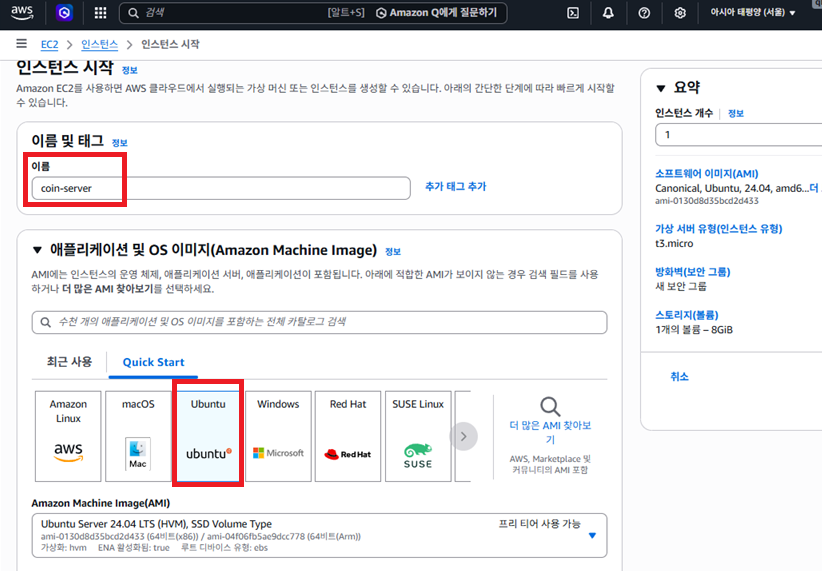Open the Asia Pacific (Seoul) region dropdown
This screenshot has height=571, width=822.
point(753,13)
